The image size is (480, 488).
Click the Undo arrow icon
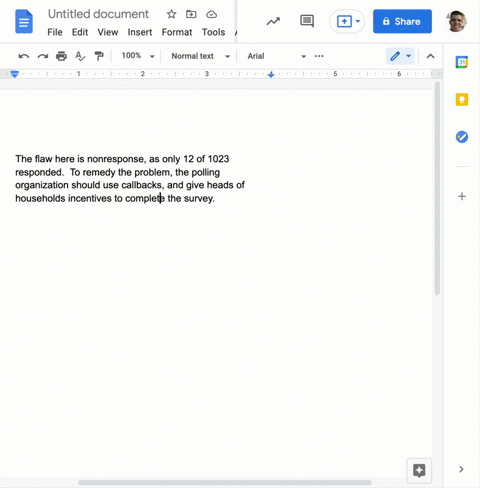tap(24, 56)
